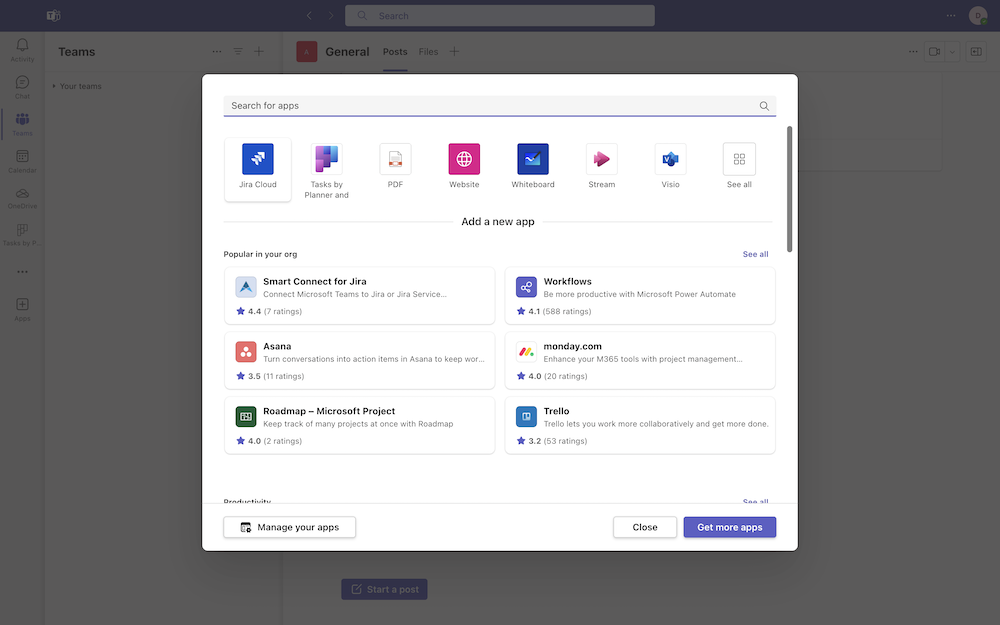Screen dimensions: 1000x625
Task: Switch to the Posts tab
Action: (395, 52)
